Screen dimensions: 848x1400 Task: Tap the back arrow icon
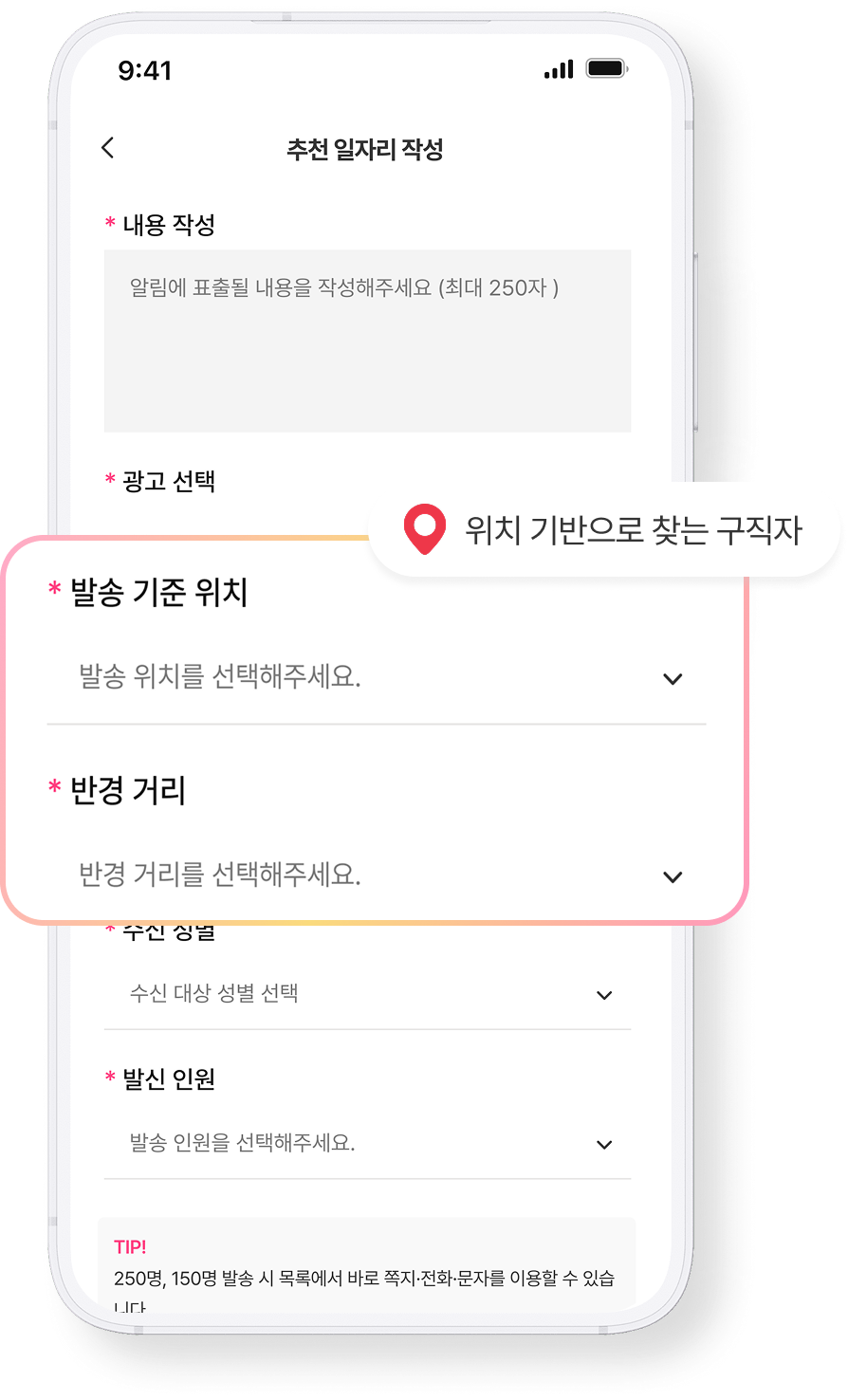click(107, 147)
